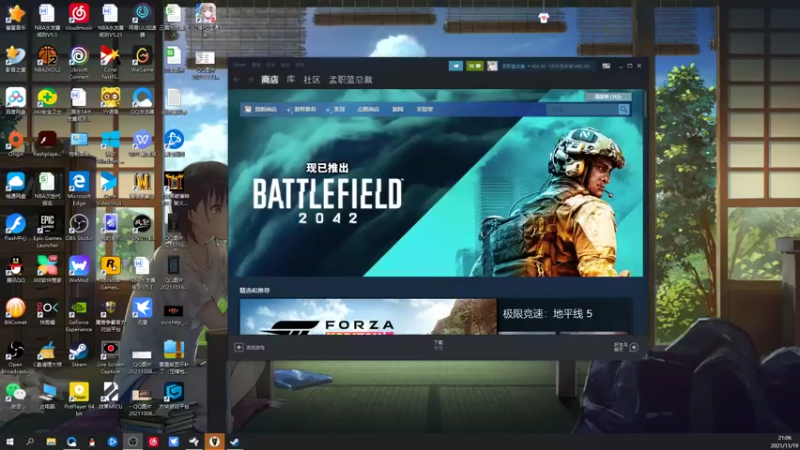Open the cloudmusic desktop shortcut

(79, 17)
